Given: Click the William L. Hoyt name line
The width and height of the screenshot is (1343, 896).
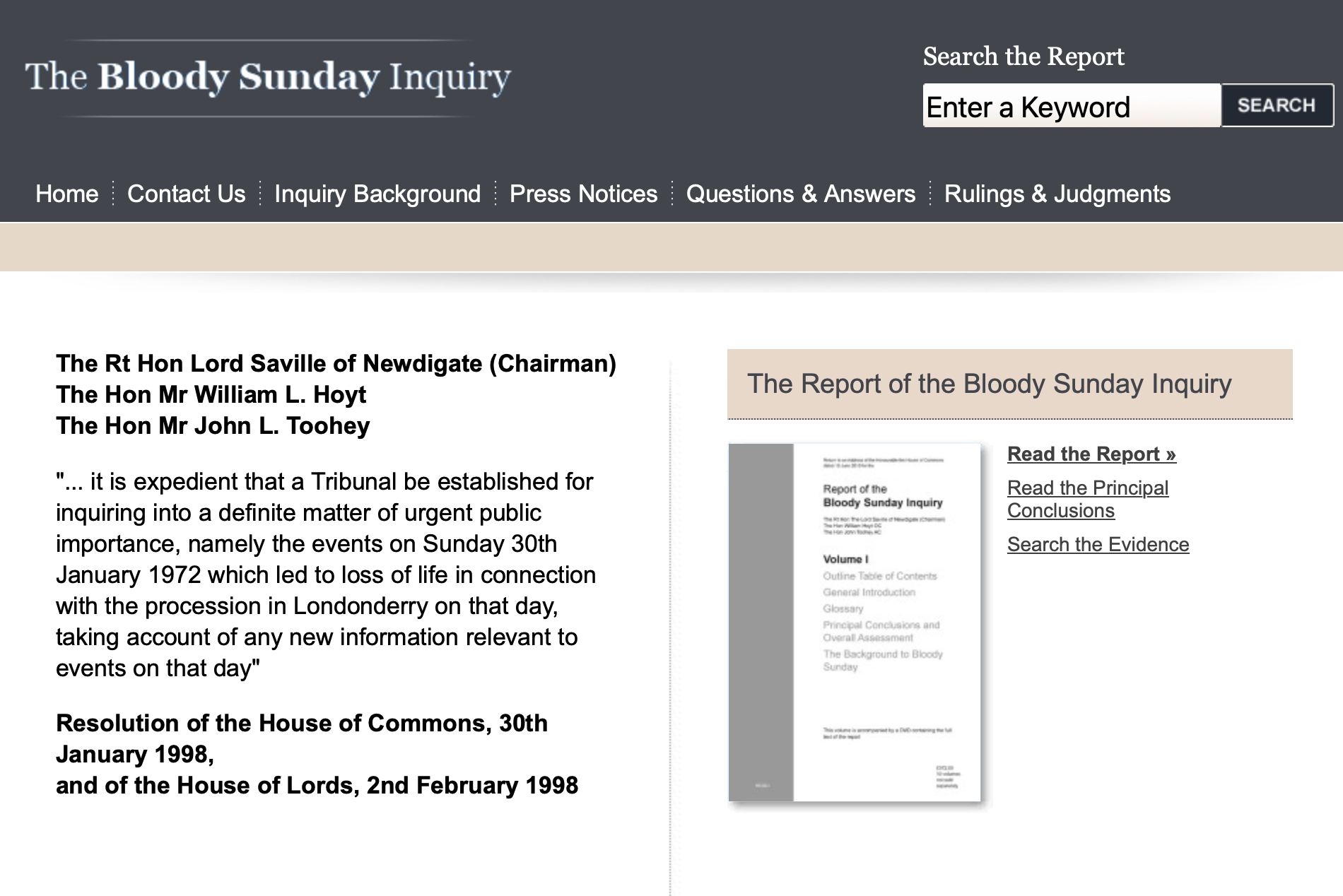Looking at the screenshot, I should click(211, 394).
